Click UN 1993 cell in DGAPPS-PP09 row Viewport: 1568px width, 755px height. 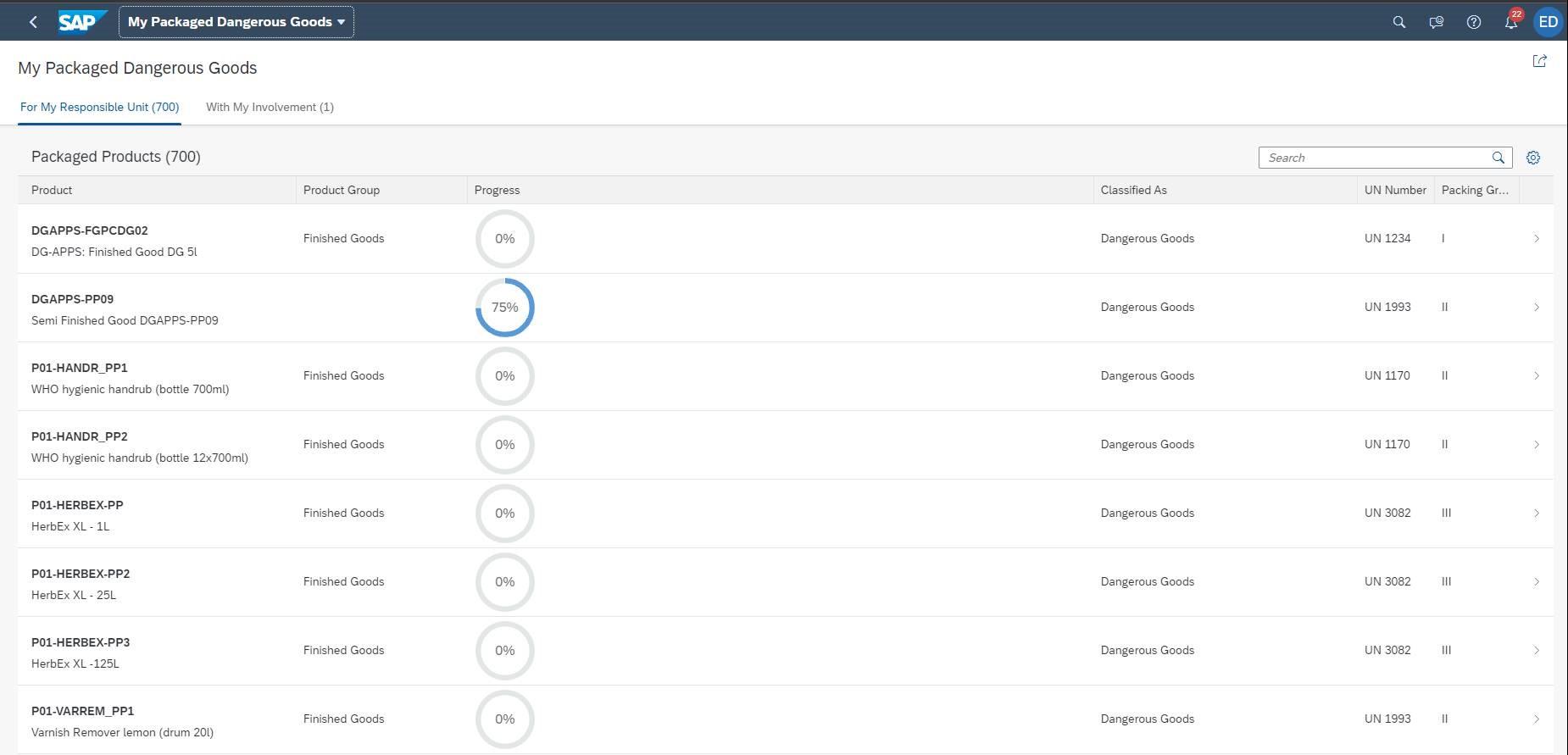tap(1387, 308)
